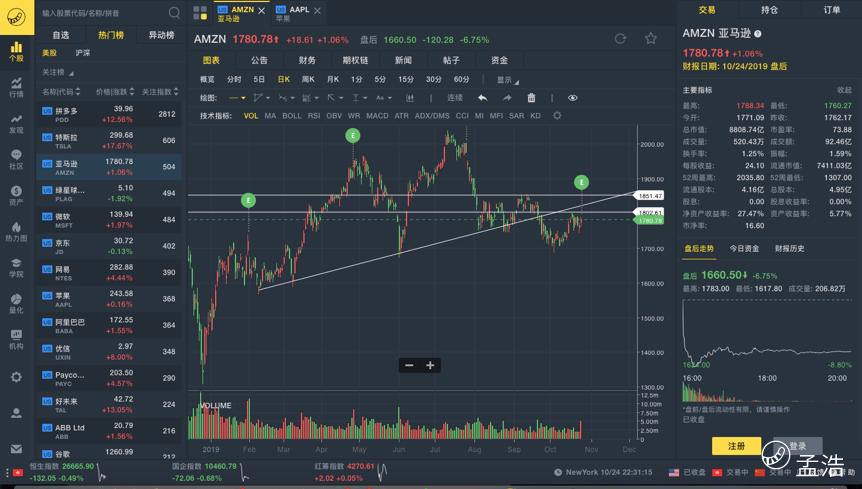Click the search magnifier icon
The width and height of the screenshot is (862, 489).
tap(174, 13)
